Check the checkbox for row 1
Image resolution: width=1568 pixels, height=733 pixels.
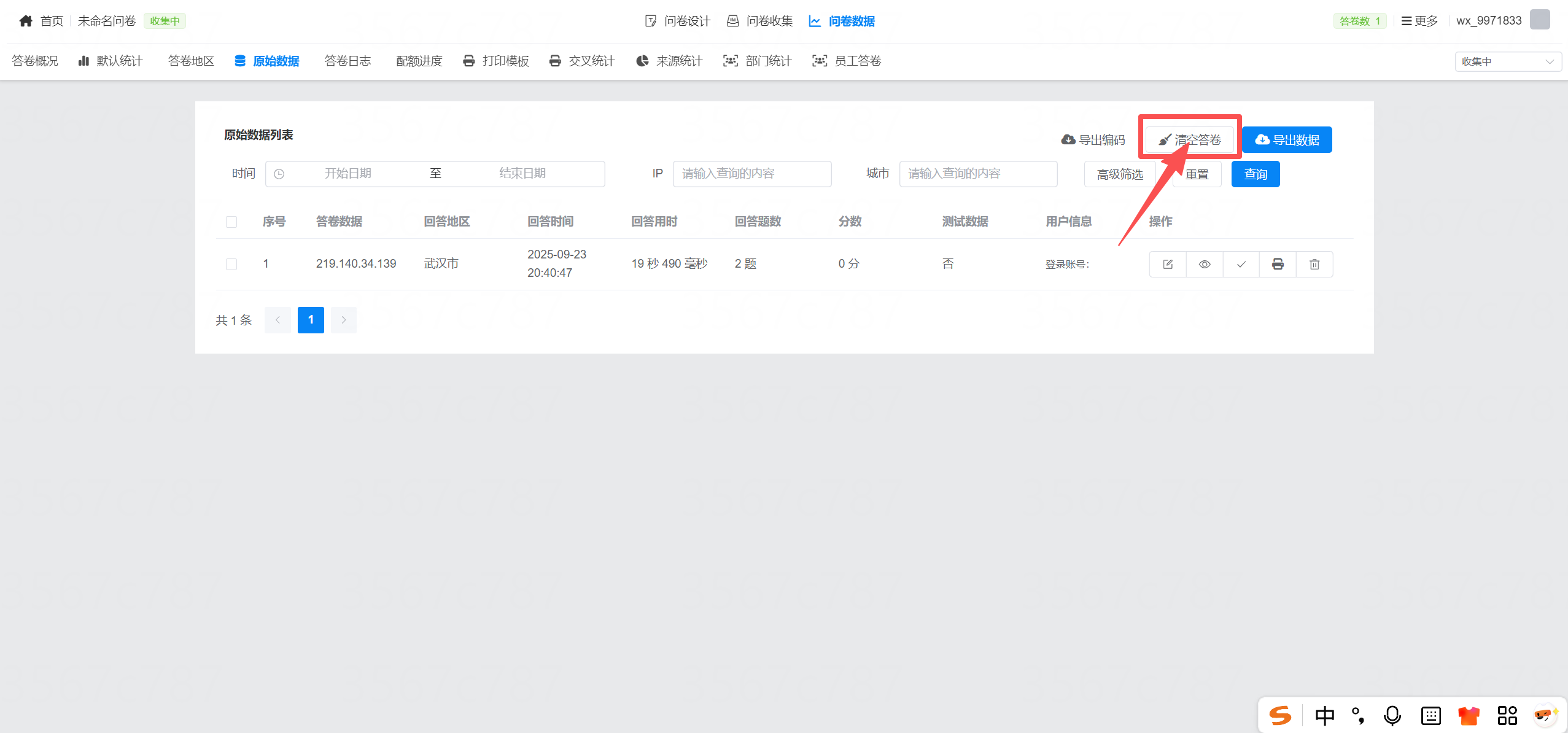[231, 264]
